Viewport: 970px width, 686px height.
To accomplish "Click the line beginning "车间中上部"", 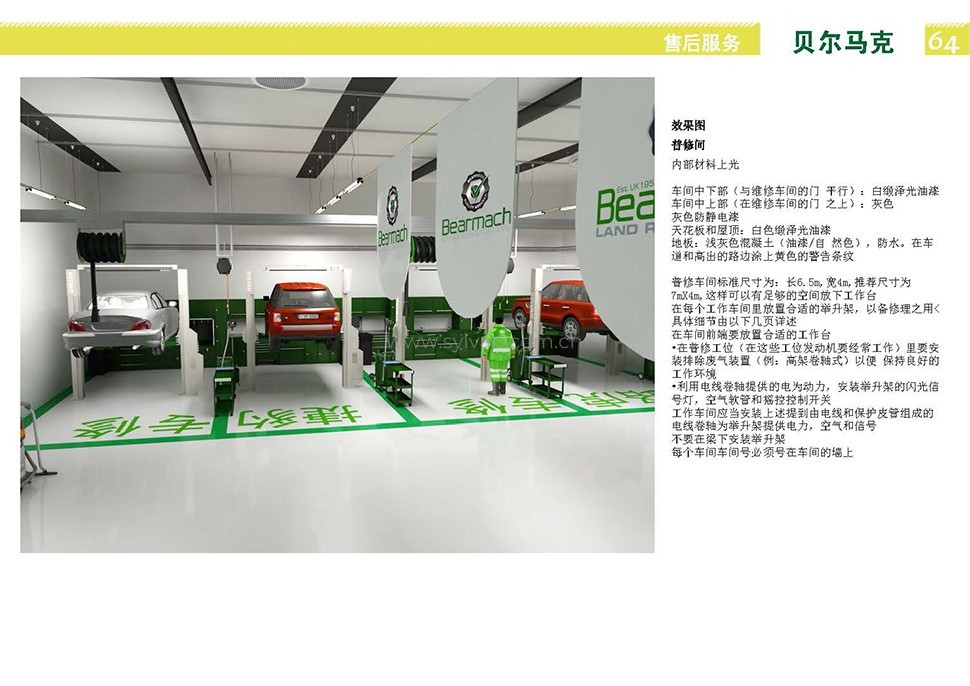I will (x=783, y=204).
